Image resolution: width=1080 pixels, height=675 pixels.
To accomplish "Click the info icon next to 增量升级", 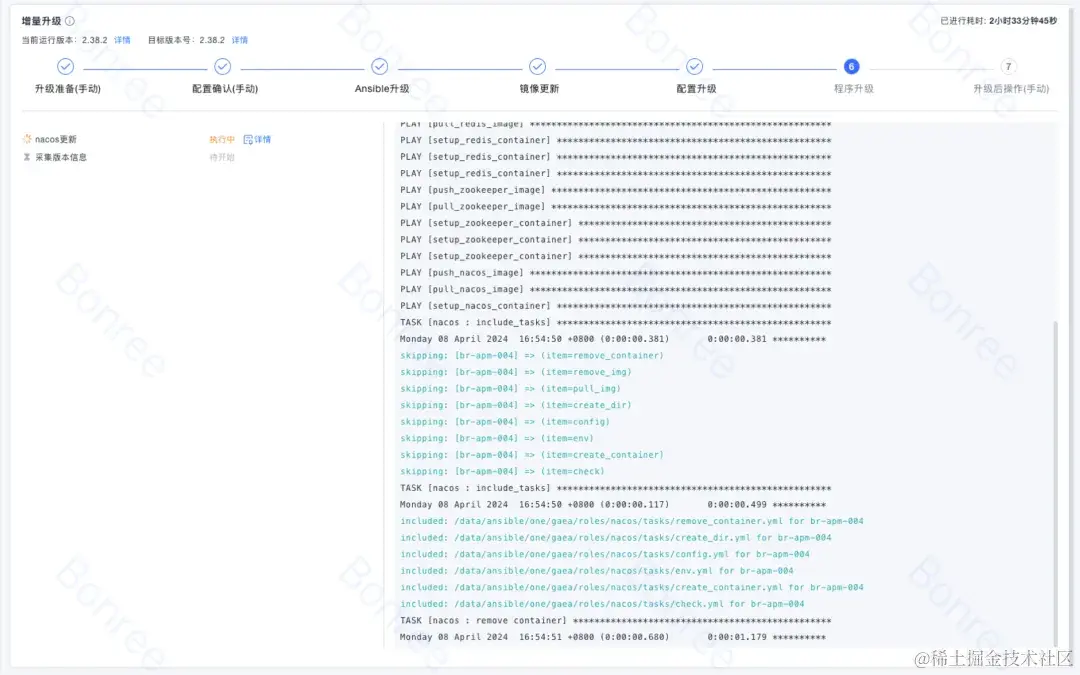I will click(70, 21).
